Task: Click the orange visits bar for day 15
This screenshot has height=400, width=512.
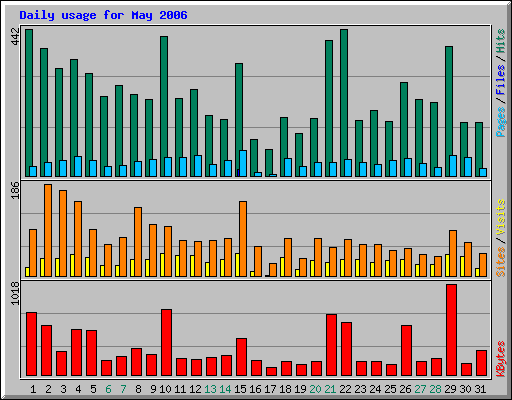Action: click(243, 239)
